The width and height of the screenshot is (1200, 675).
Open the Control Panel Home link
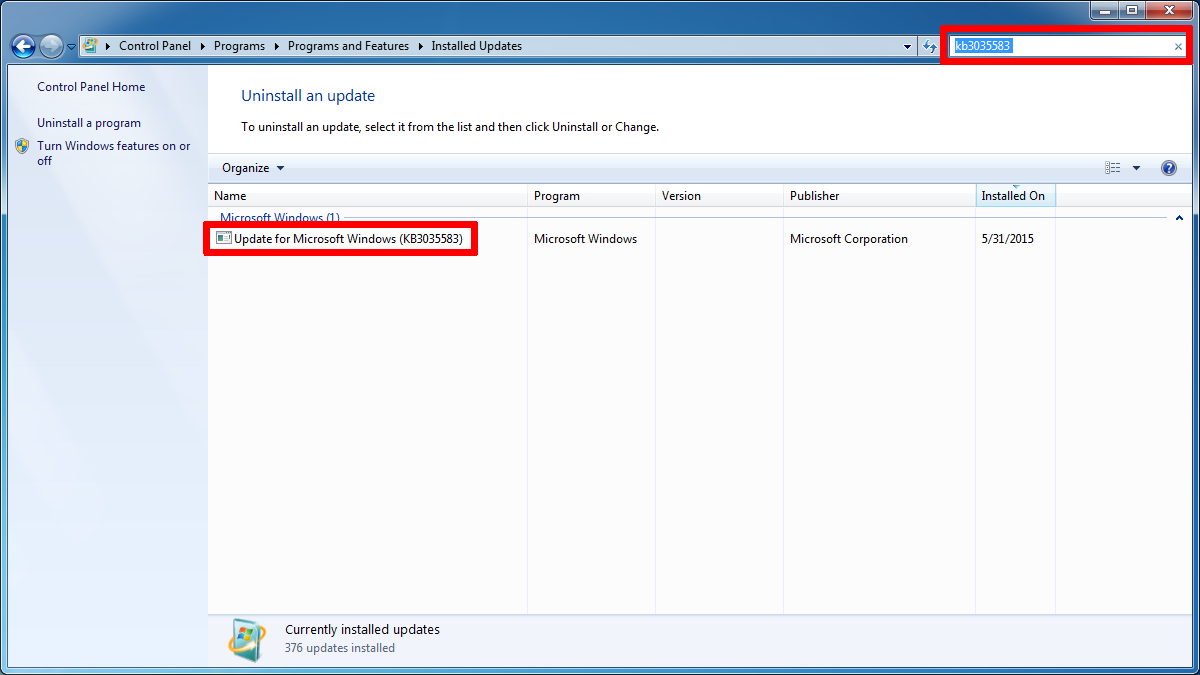coord(91,87)
